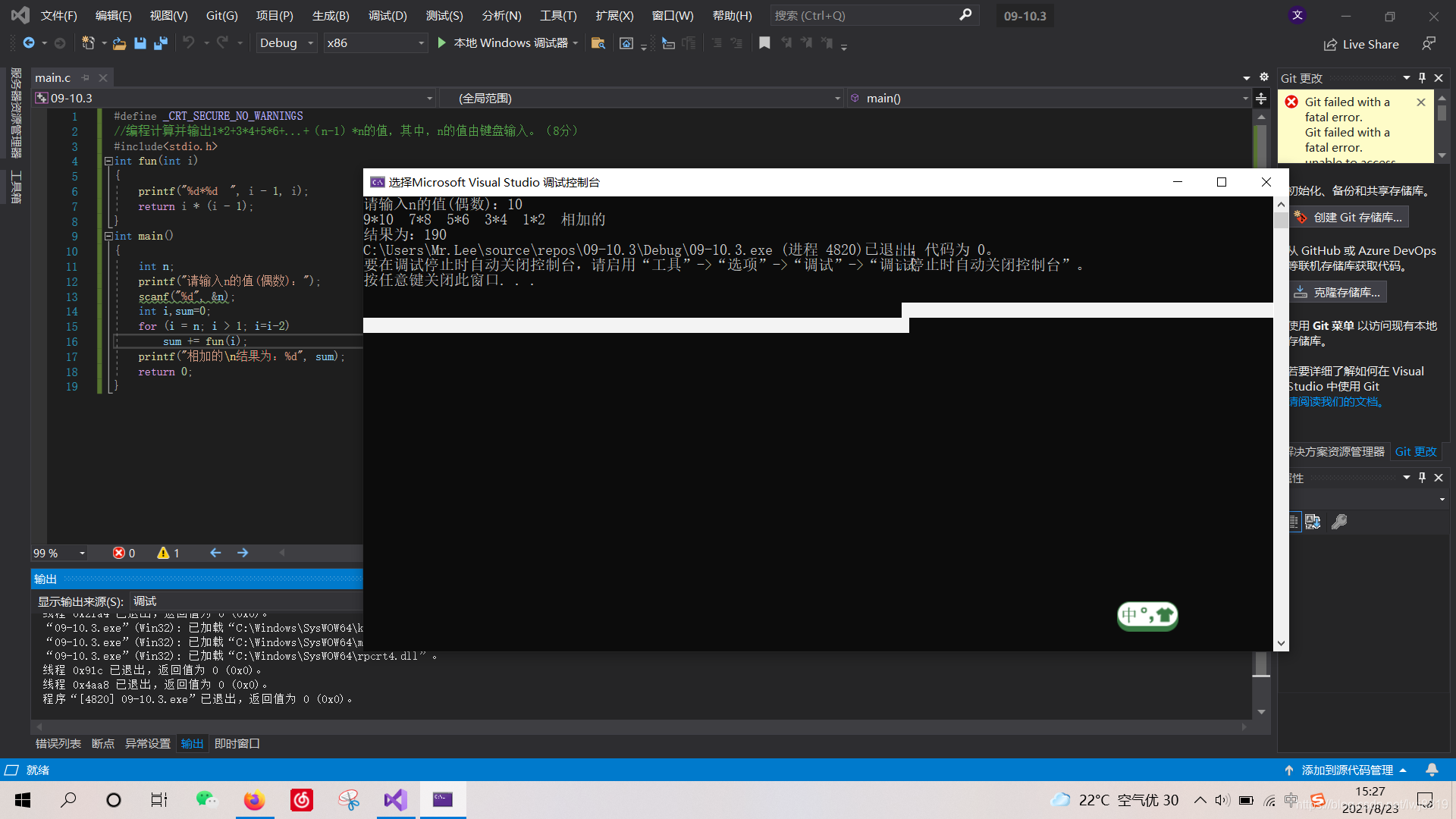The image size is (1456, 819).
Task: Switch to the 解决方案资源管理器 tab
Action: click(1338, 451)
